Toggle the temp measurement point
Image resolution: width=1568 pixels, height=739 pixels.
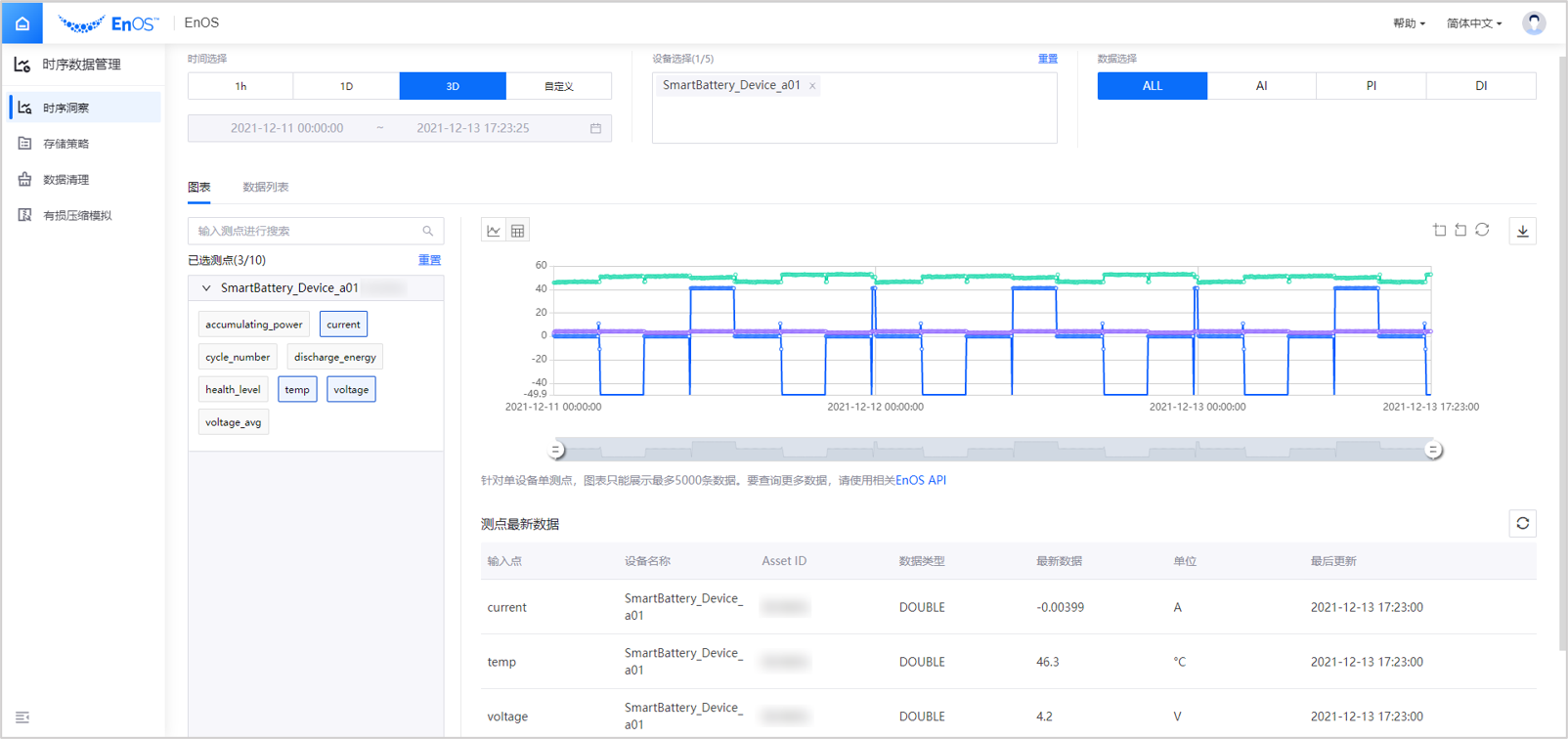coord(297,390)
